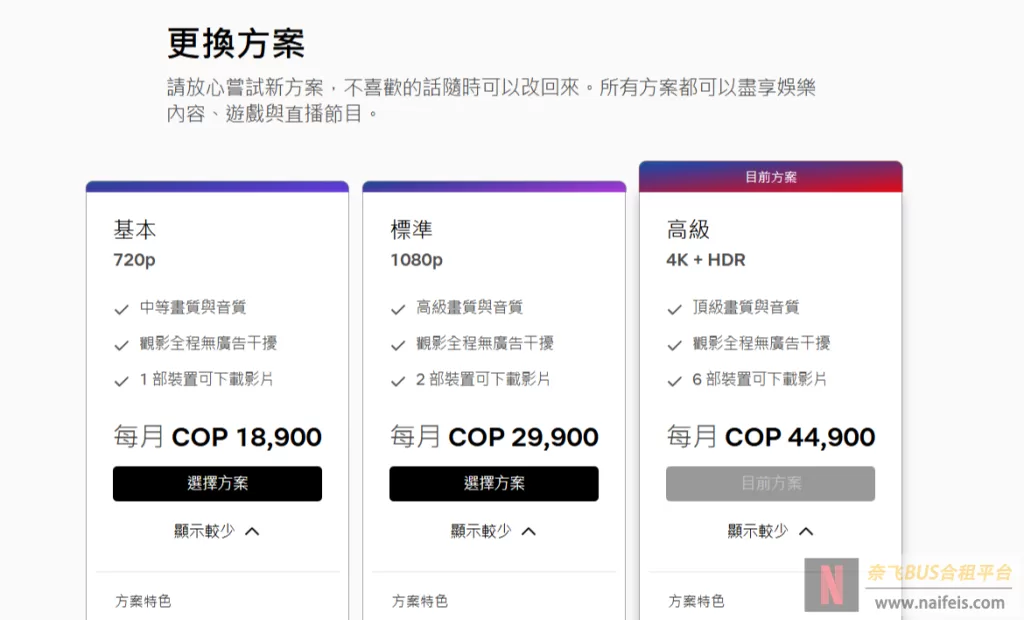Click the greyed 目前方案 button
This screenshot has height=620, width=1024.
pos(771,483)
